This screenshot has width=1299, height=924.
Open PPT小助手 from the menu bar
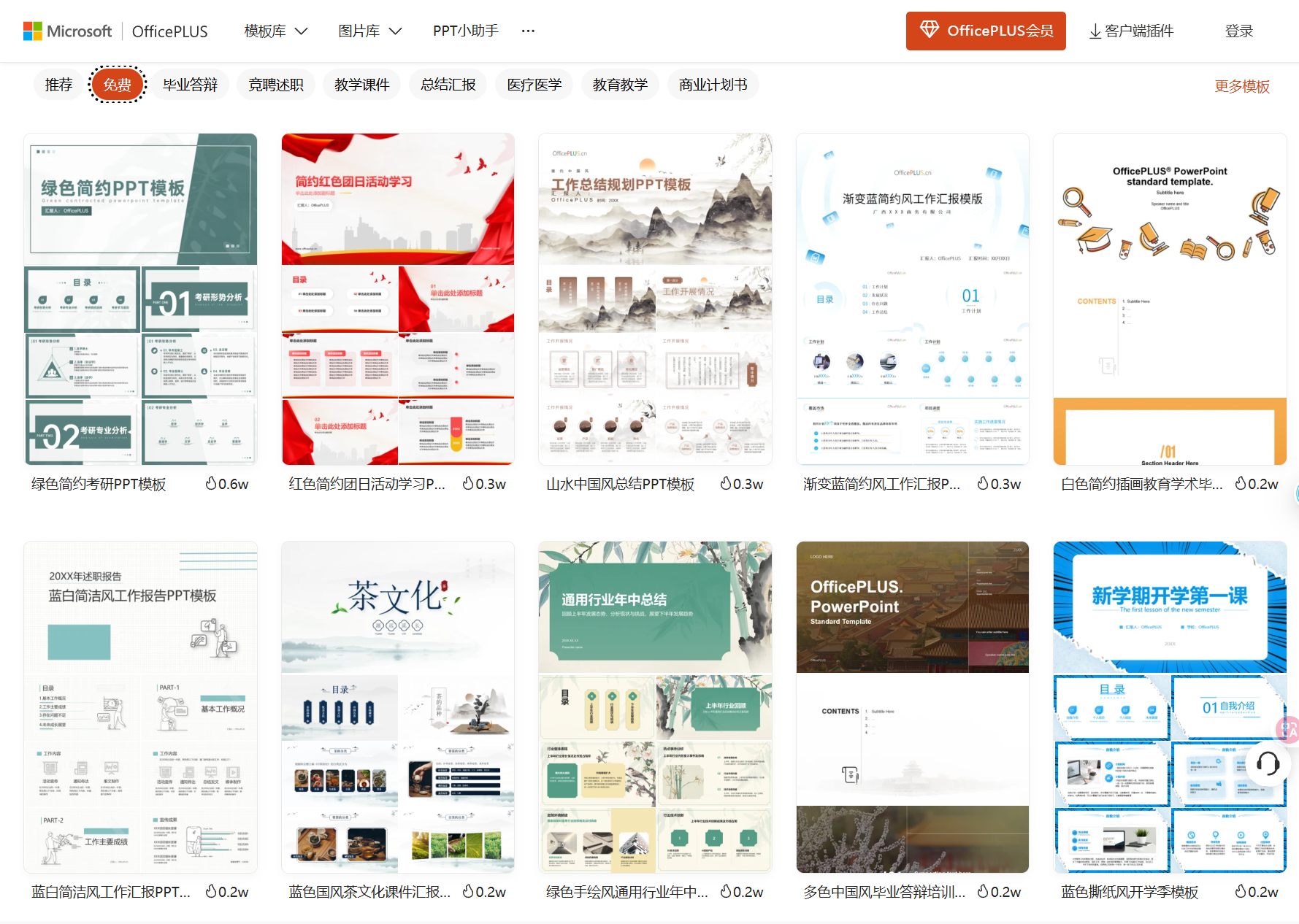coord(465,31)
